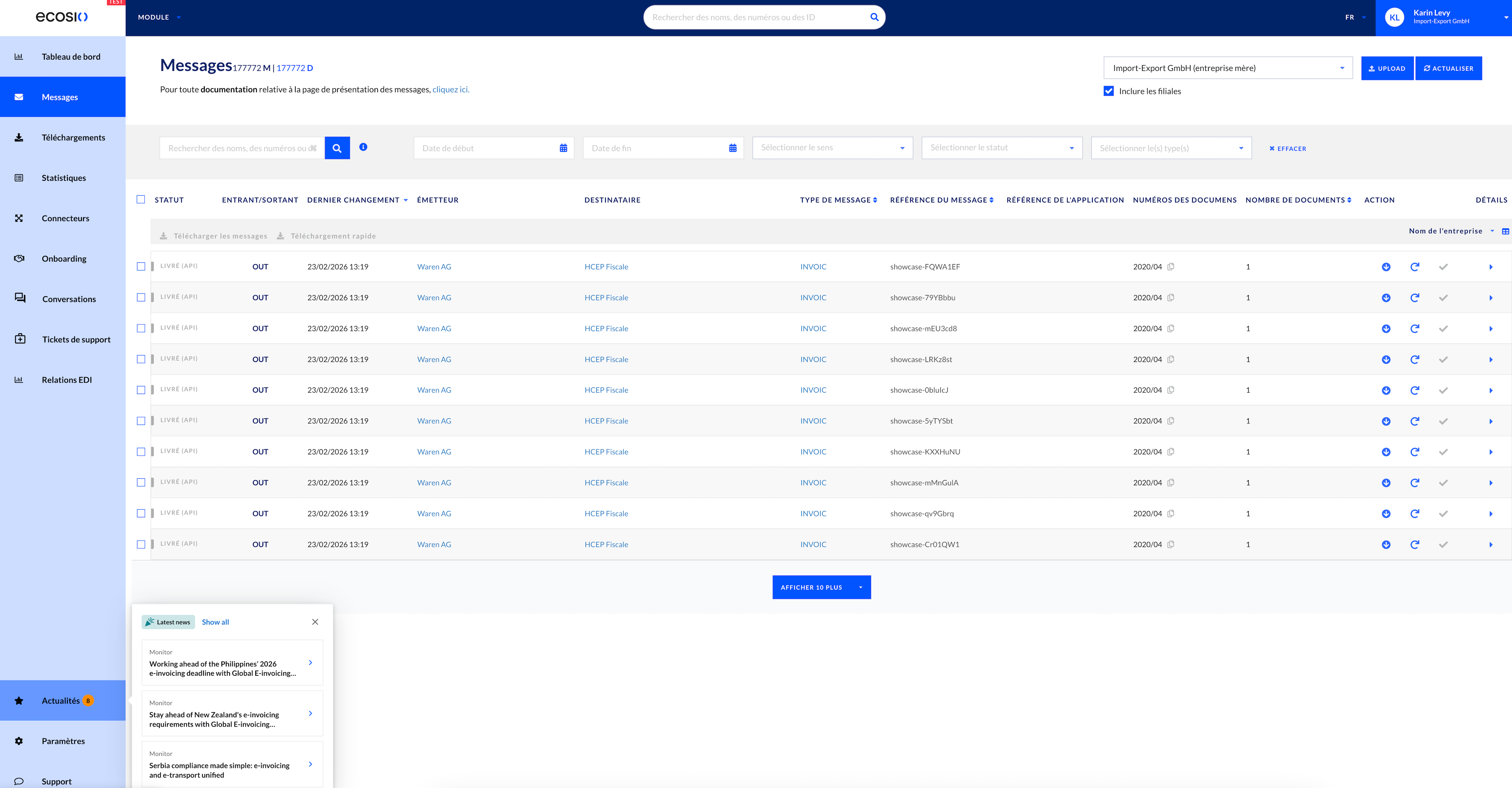Click the global search magnifier in top bar

[874, 17]
